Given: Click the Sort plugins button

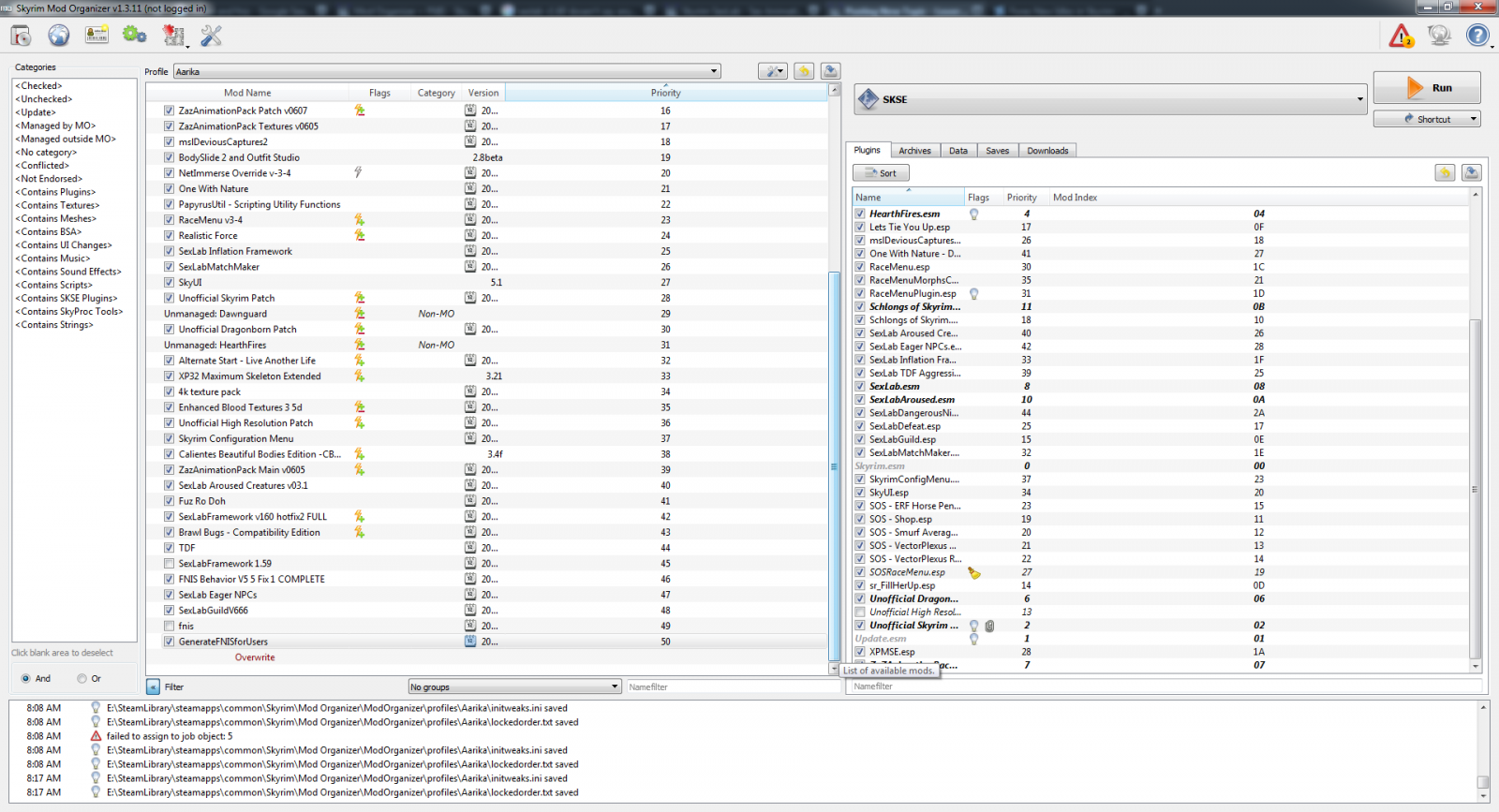Looking at the screenshot, I should point(881,173).
